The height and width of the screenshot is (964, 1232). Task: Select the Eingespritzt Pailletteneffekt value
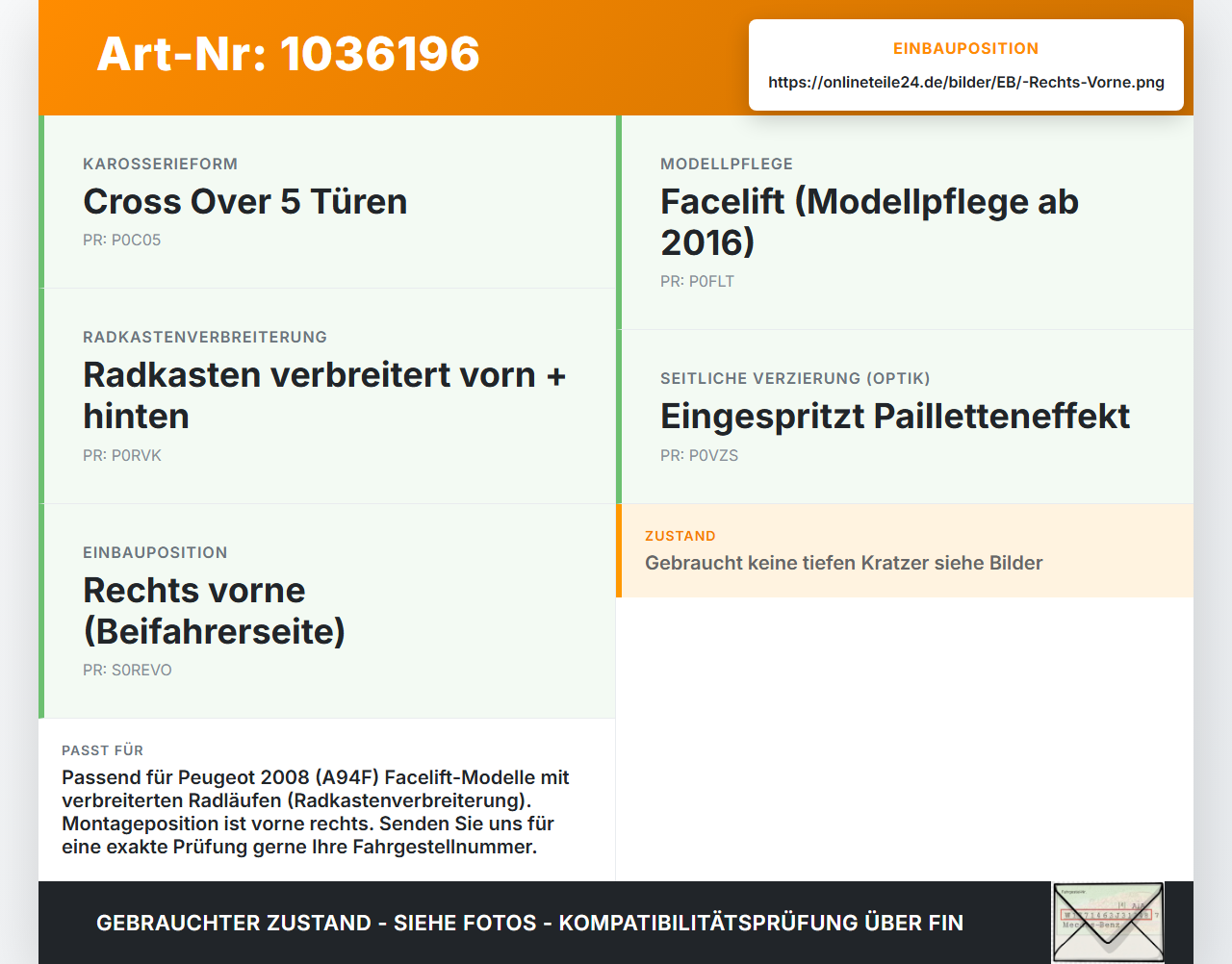coord(895,417)
